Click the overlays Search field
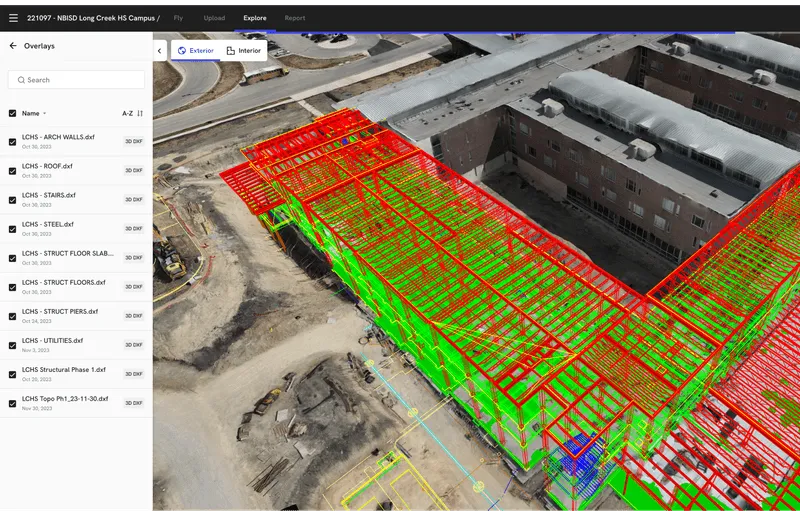The width and height of the screenshot is (800, 512). pyautogui.click(x=77, y=80)
